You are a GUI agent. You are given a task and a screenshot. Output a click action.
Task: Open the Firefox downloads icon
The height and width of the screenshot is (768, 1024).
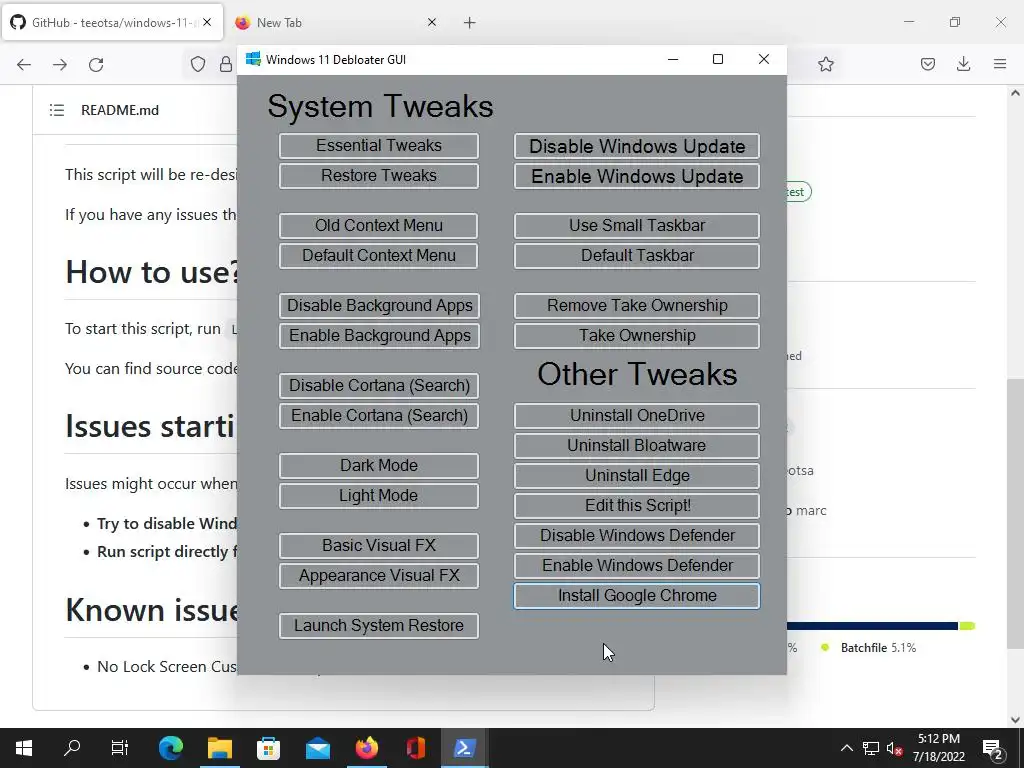tap(963, 64)
